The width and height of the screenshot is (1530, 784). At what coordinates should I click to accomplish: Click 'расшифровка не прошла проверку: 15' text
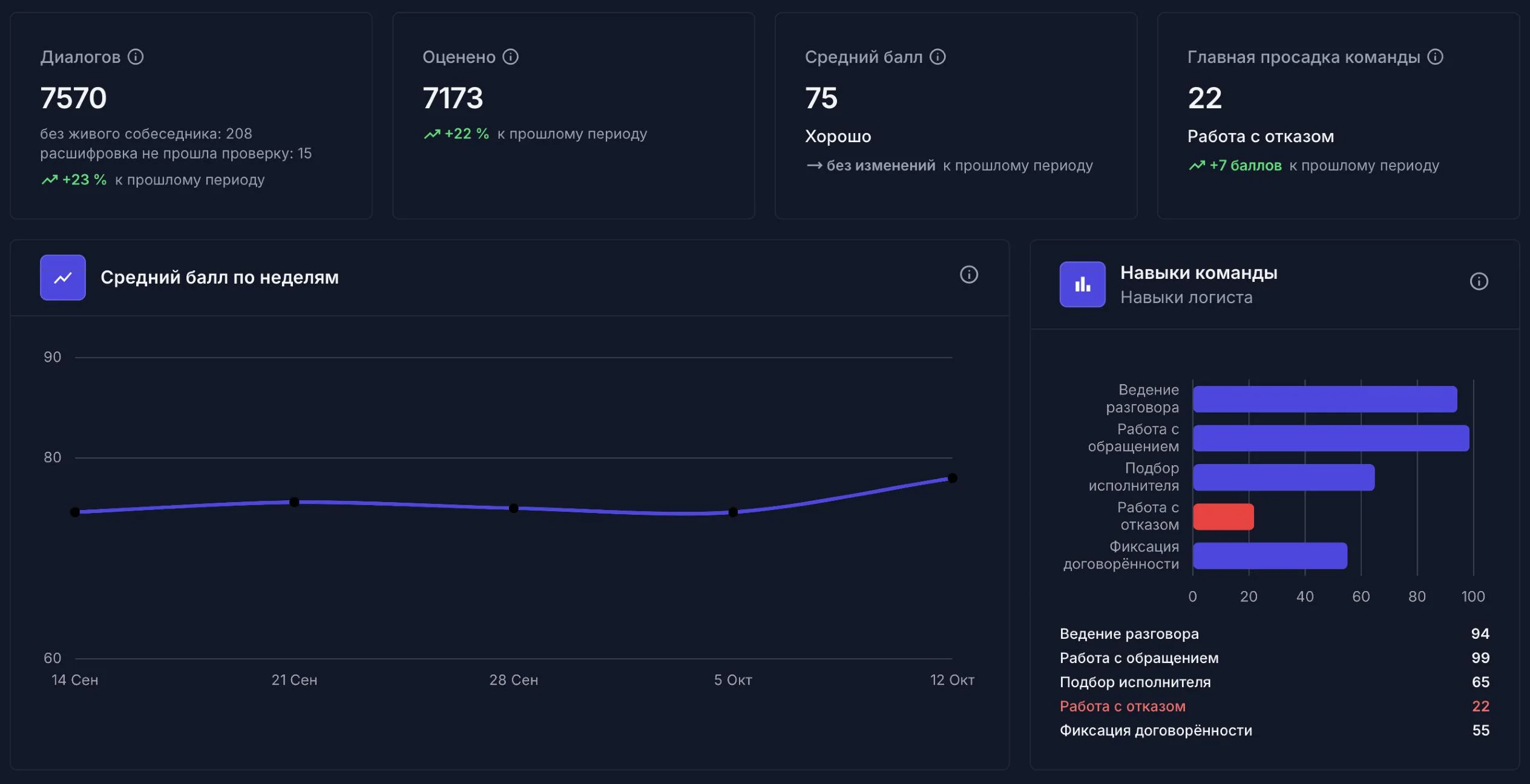pos(176,154)
